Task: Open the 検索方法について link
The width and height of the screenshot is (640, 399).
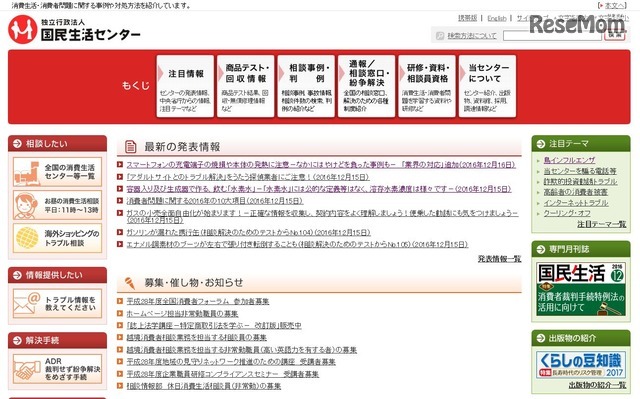Action: point(472,36)
